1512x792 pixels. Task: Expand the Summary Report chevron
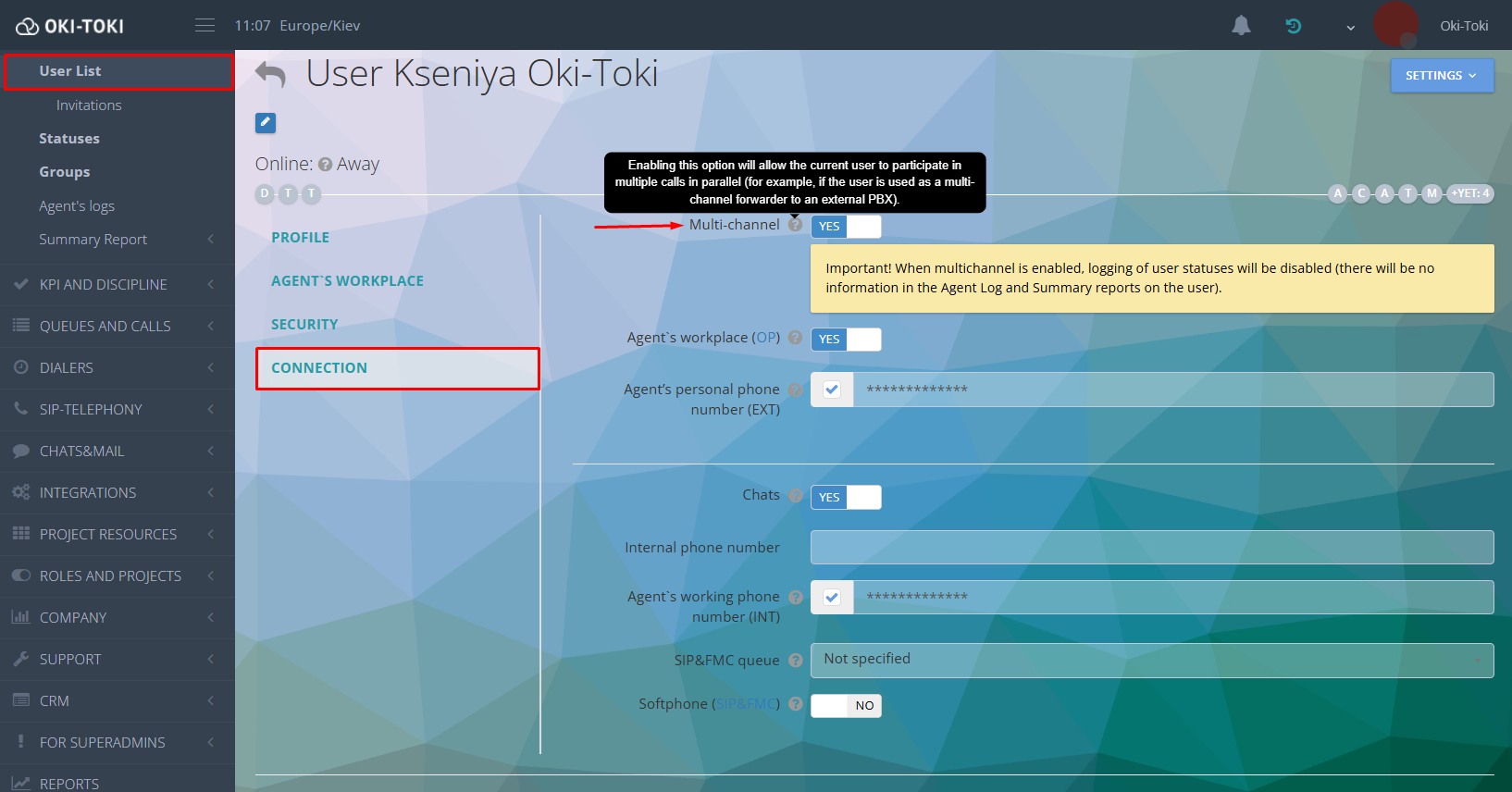211,240
